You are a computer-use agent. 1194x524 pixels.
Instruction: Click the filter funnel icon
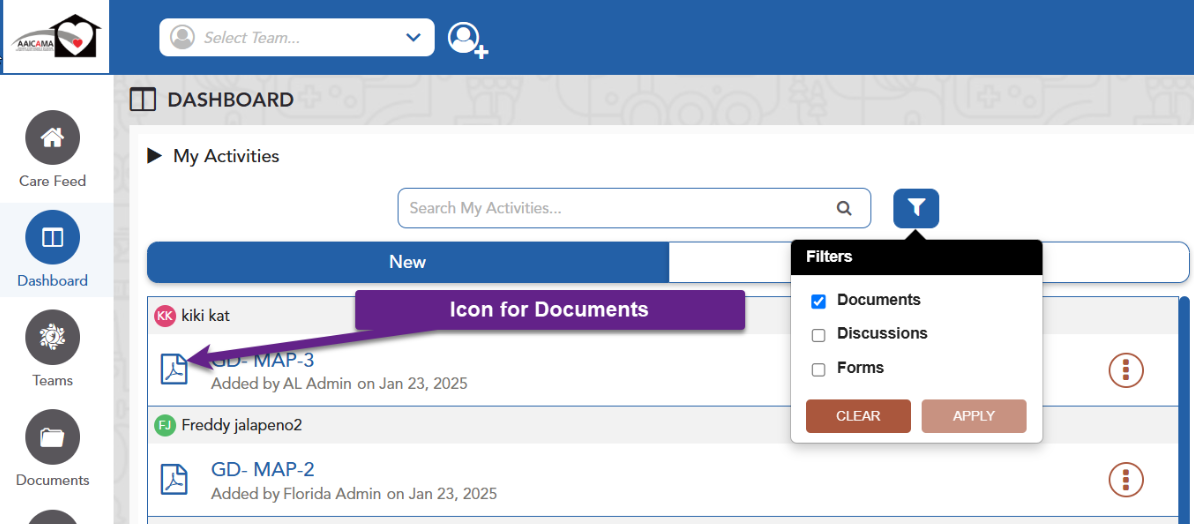[x=916, y=208]
